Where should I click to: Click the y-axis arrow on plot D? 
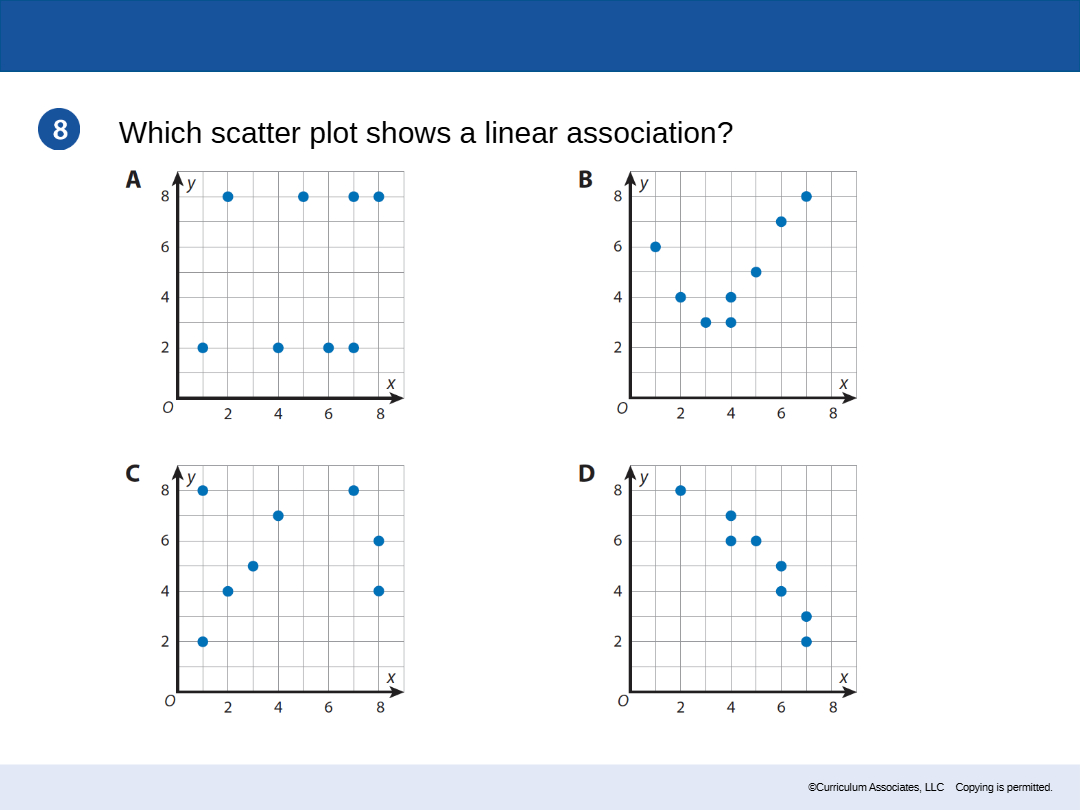pos(630,474)
